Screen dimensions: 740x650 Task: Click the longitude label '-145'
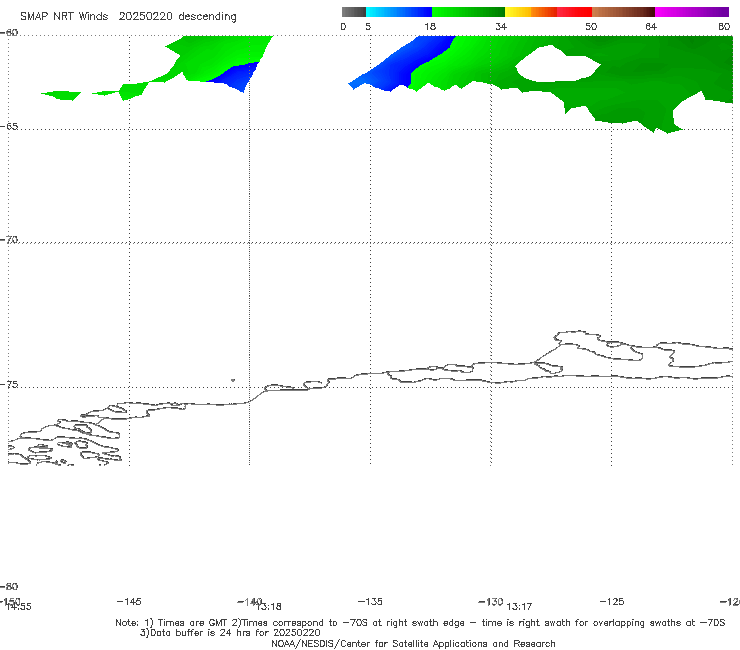129,601
